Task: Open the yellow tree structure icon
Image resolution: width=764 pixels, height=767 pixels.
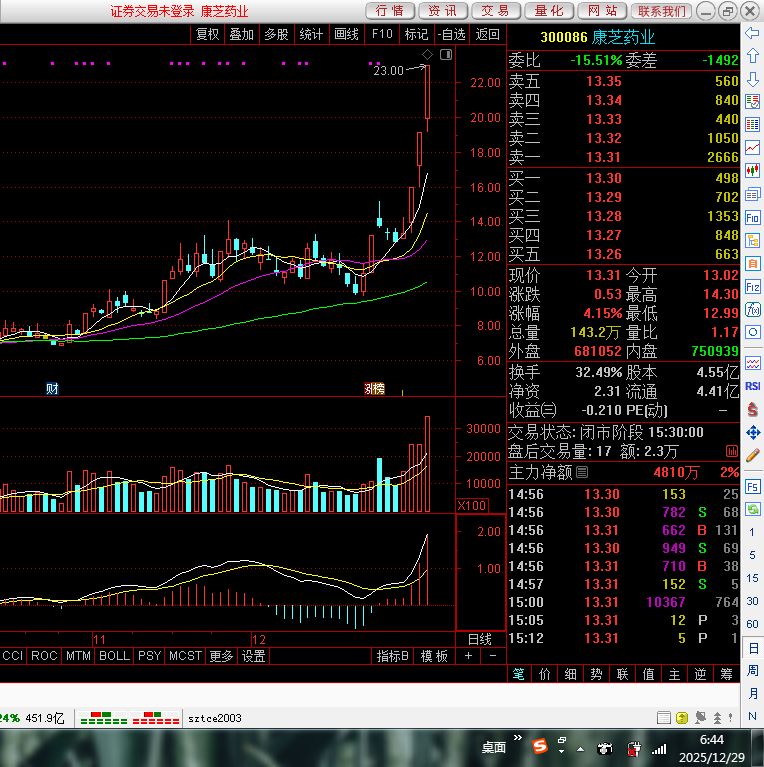Action: 752,240
